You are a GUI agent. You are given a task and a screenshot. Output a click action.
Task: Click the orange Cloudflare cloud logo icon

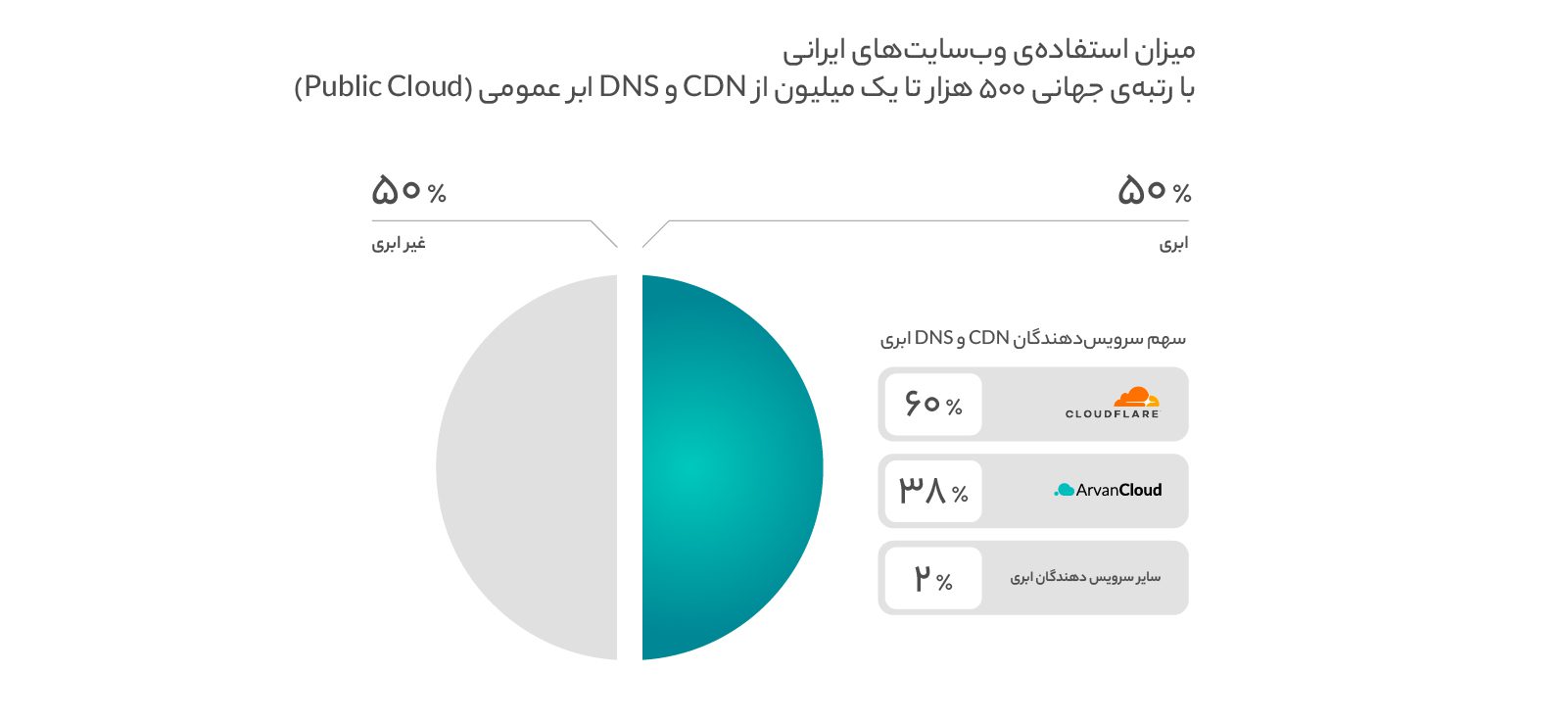click(1136, 397)
